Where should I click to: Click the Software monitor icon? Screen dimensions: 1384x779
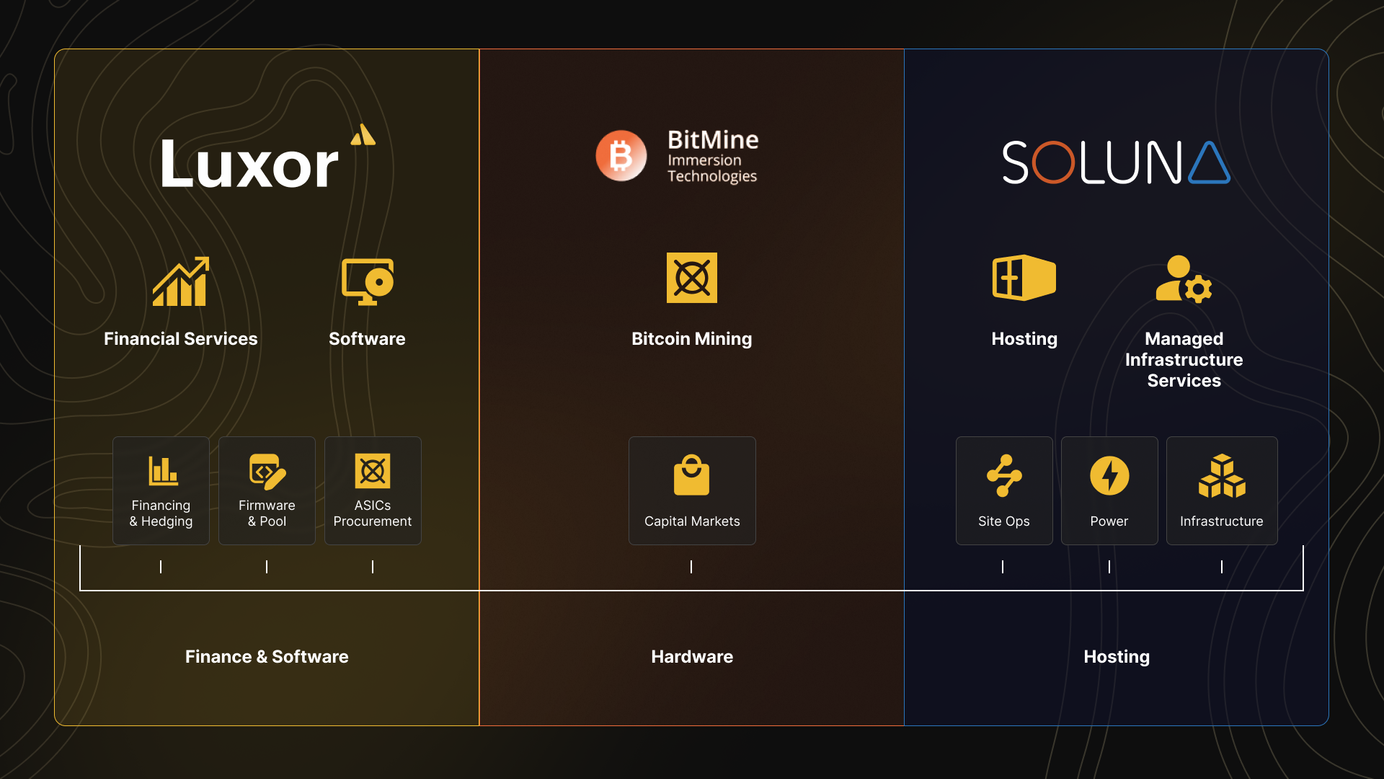(x=367, y=282)
